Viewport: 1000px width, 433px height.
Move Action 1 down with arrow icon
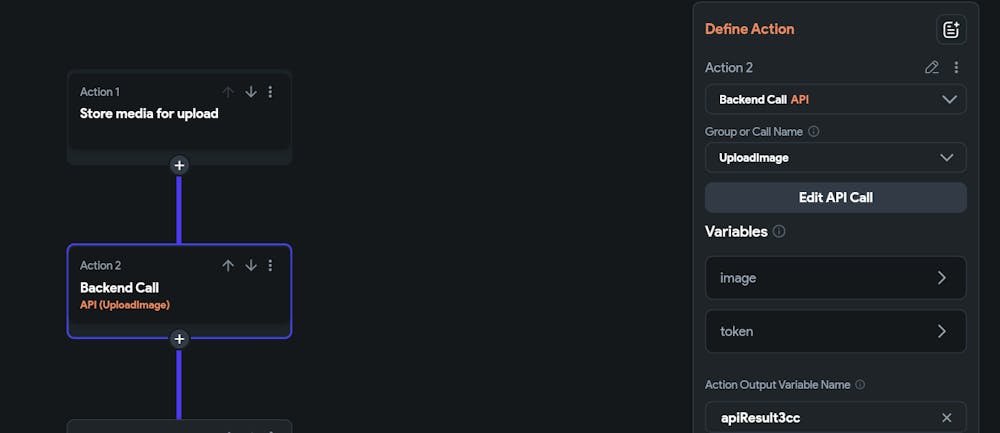click(251, 92)
